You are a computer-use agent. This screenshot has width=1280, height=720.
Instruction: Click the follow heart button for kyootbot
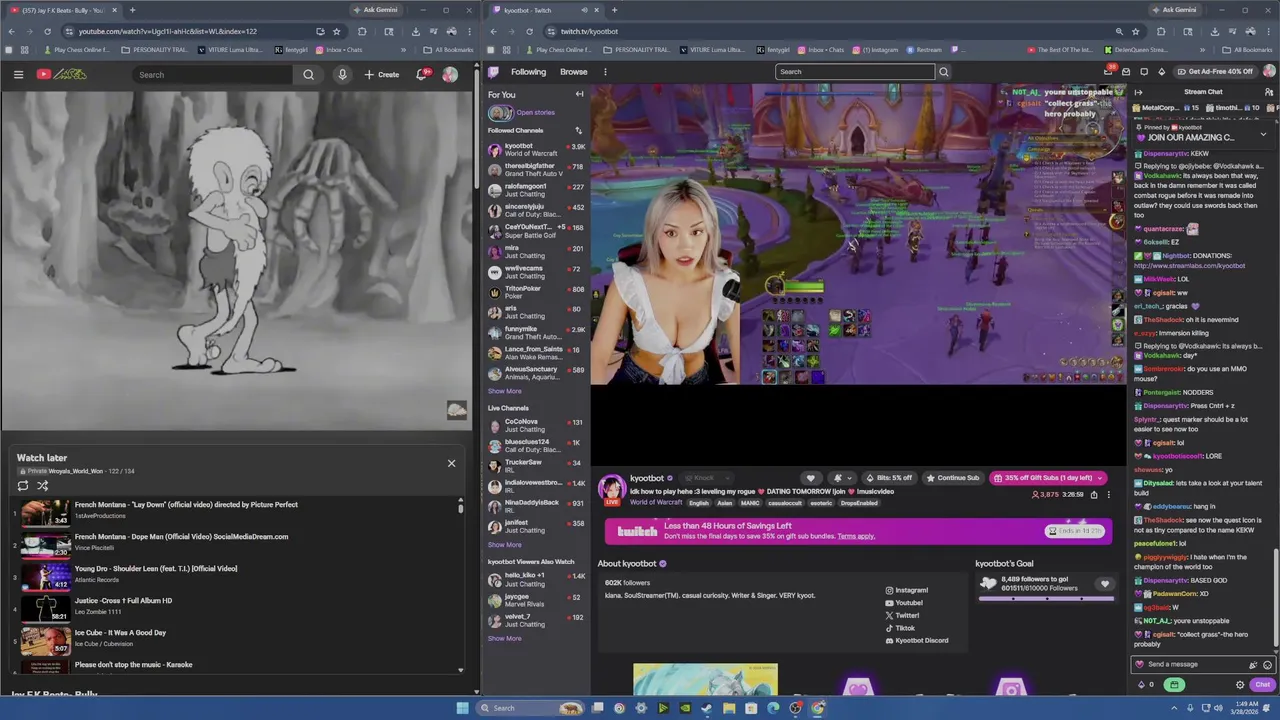tap(811, 478)
